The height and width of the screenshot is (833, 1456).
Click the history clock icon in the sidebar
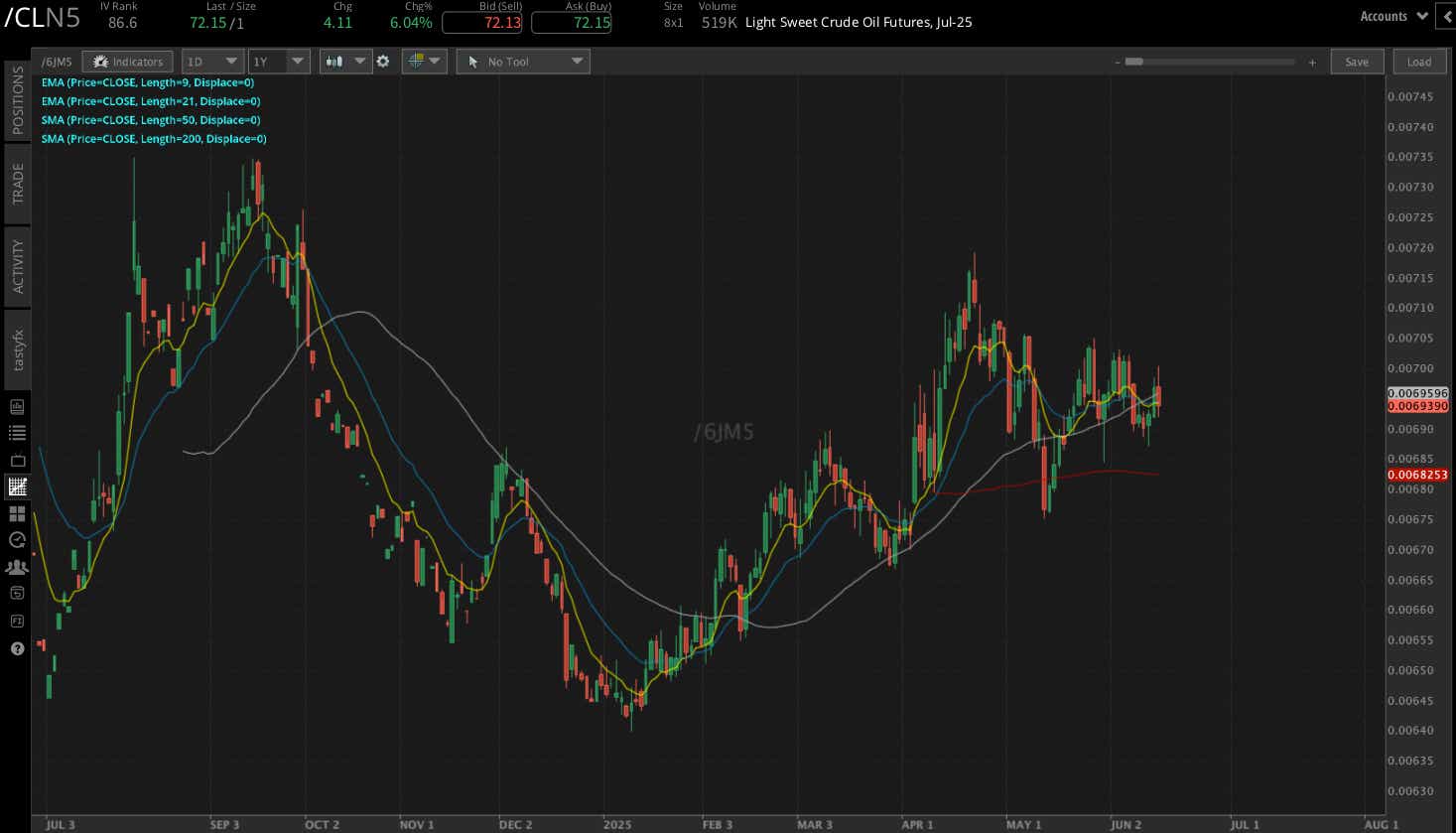click(16, 540)
